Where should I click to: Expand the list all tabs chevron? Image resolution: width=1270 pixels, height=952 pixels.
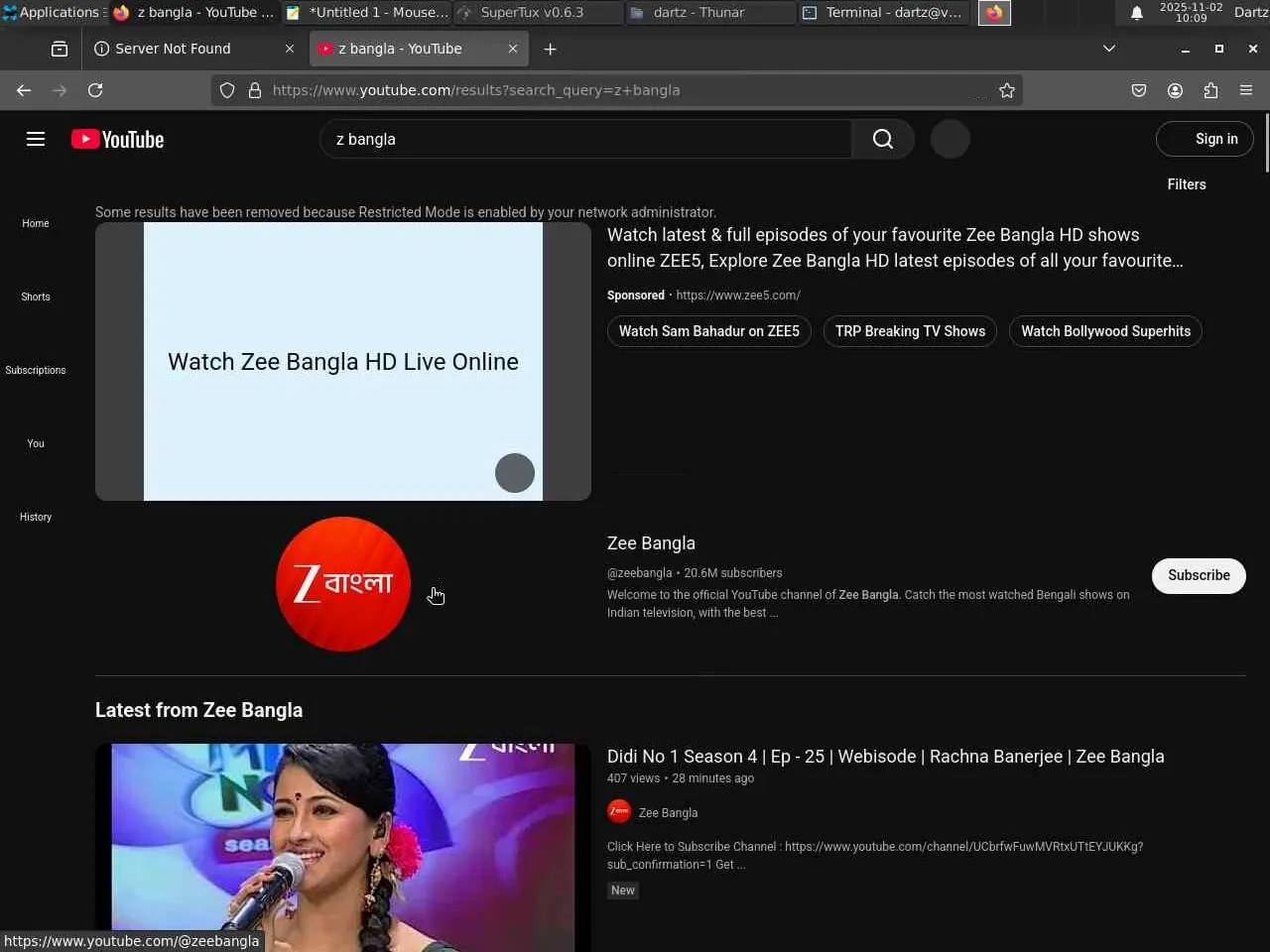click(x=1109, y=49)
